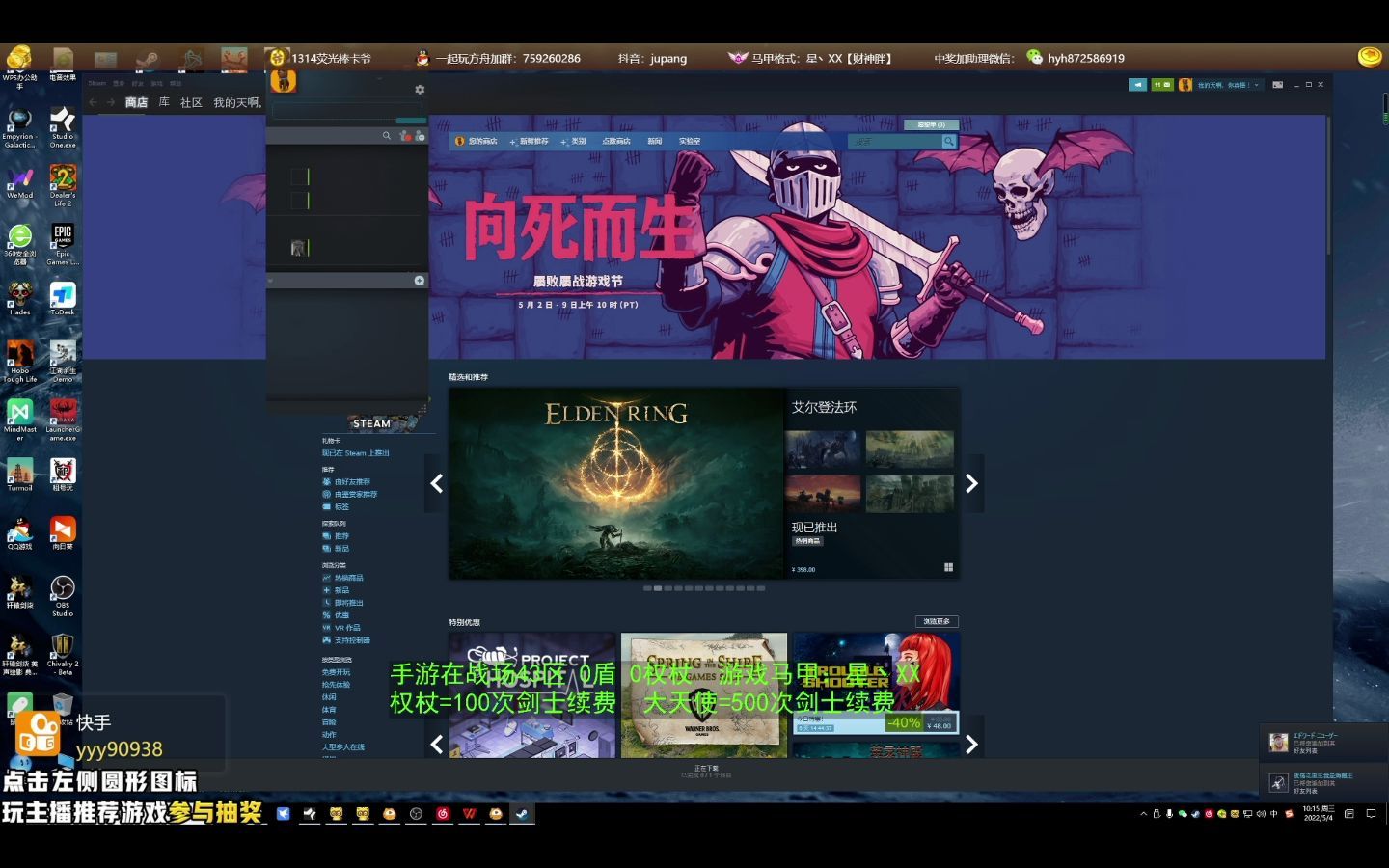Image resolution: width=1389 pixels, height=868 pixels.
Task: Click the Steam back navigation arrow
Action: [x=94, y=102]
